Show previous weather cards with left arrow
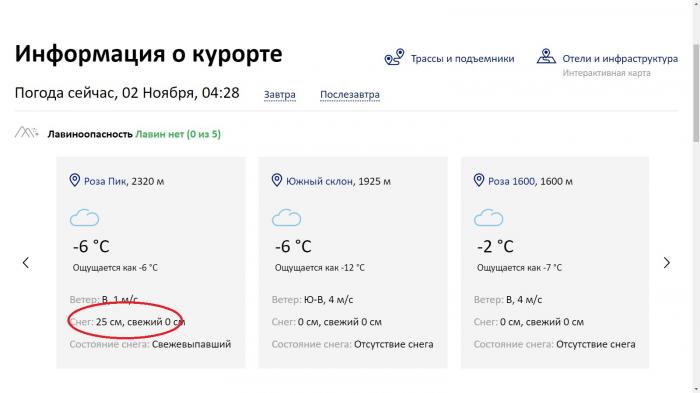The image size is (700, 393). (26, 263)
